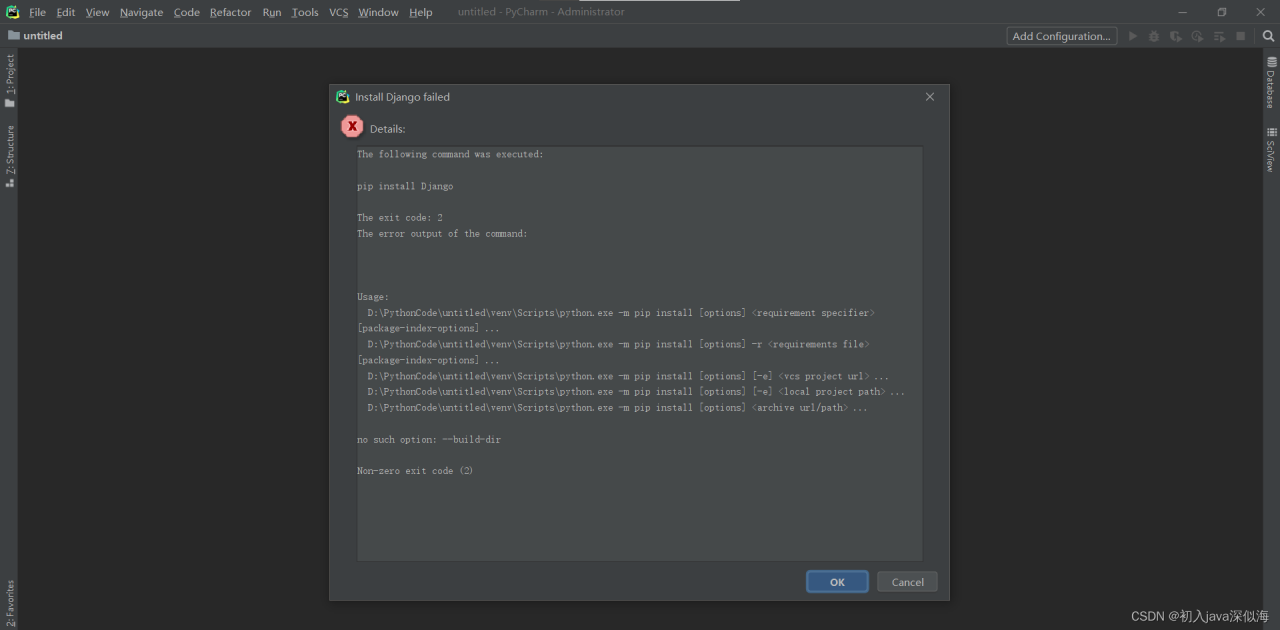Screen dimensions: 1280x630
Task: Click the Stop square icon
Action: pyautogui.click(x=1241, y=36)
